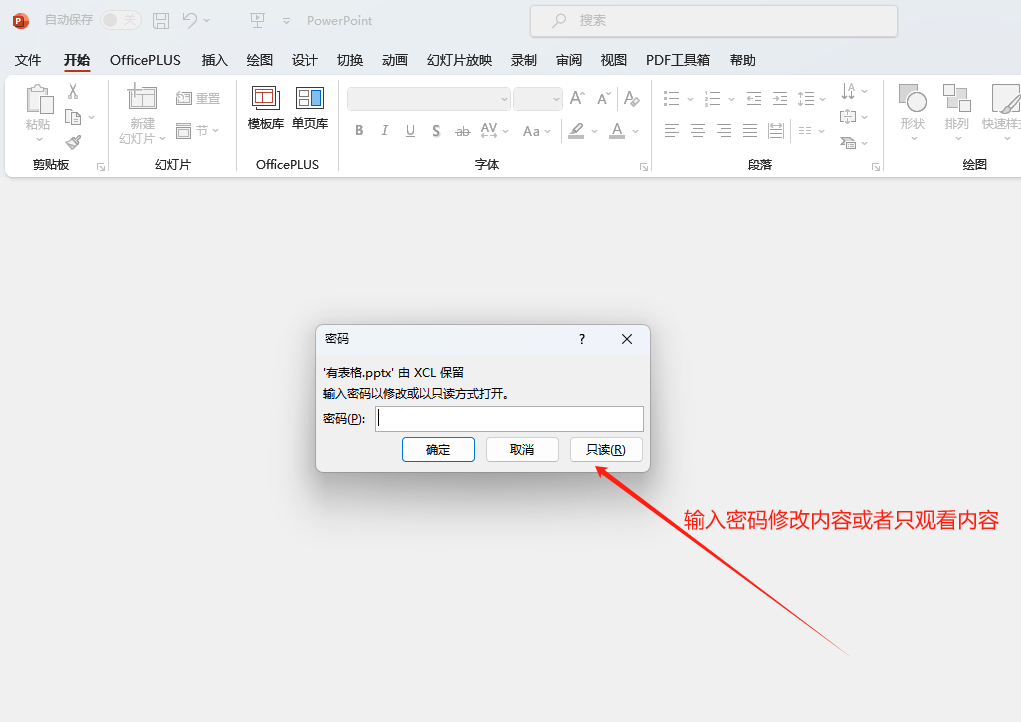This screenshot has width=1021, height=722.
Task: Click the 取消 cancel button
Action: pyautogui.click(x=522, y=450)
